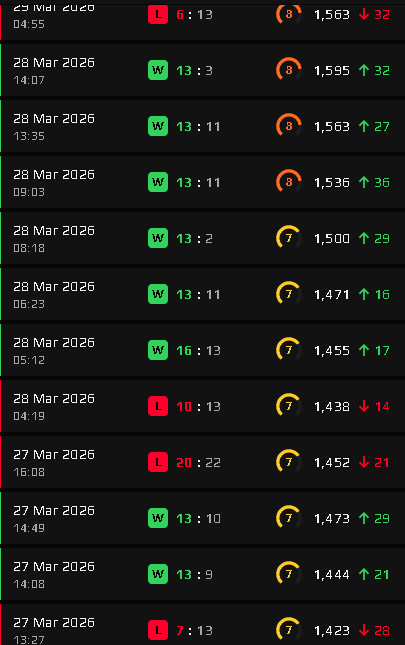Click the 1,536 Elo value

tap(332, 183)
